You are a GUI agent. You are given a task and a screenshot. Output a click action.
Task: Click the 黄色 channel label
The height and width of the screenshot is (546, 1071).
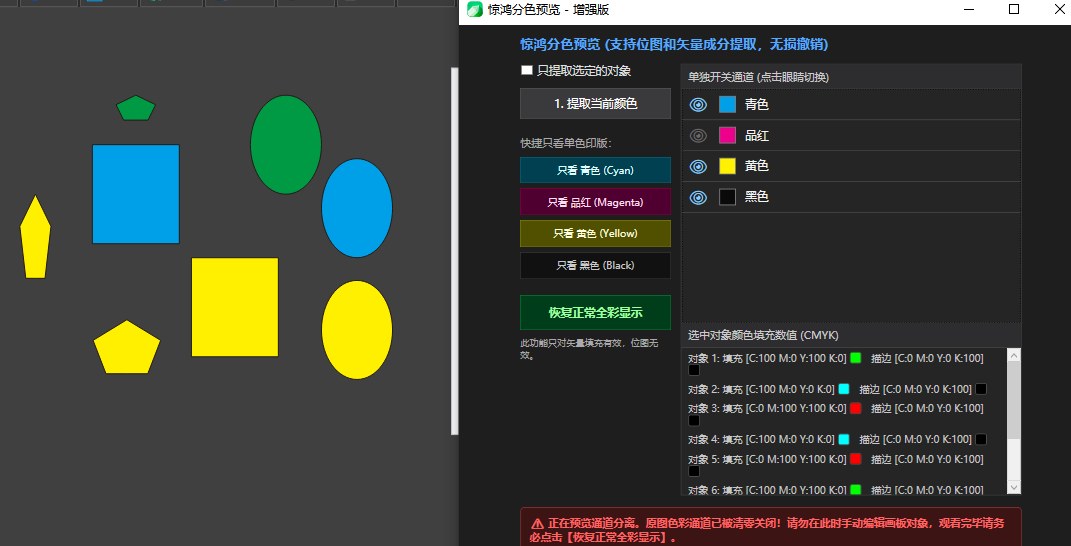[x=757, y=166]
